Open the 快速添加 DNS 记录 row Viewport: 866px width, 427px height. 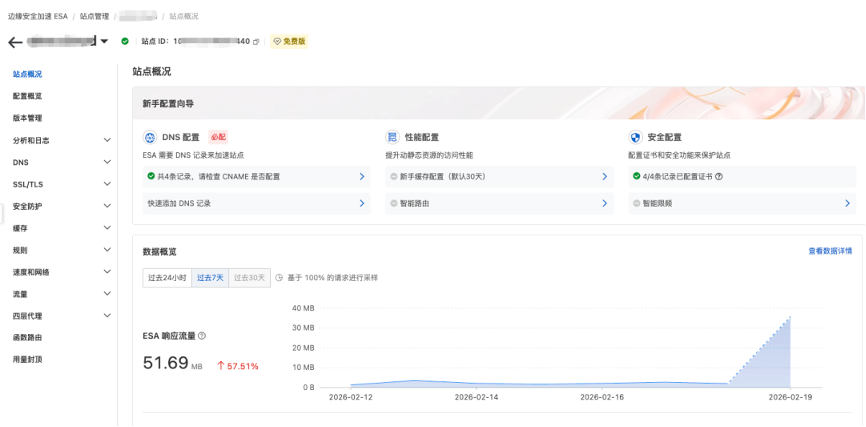click(x=254, y=203)
